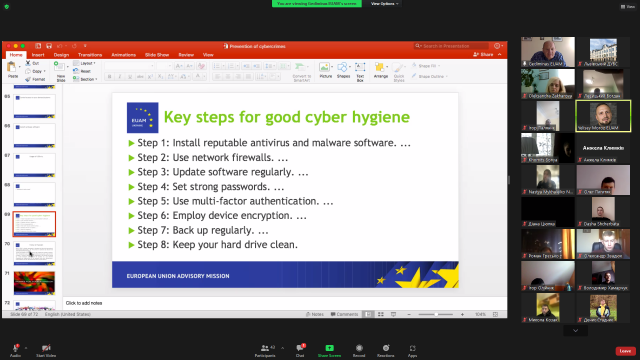Open Shape Outline dropdown
Image resolution: width=640 pixels, height=360 pixels.
click(x=429, y=76)
